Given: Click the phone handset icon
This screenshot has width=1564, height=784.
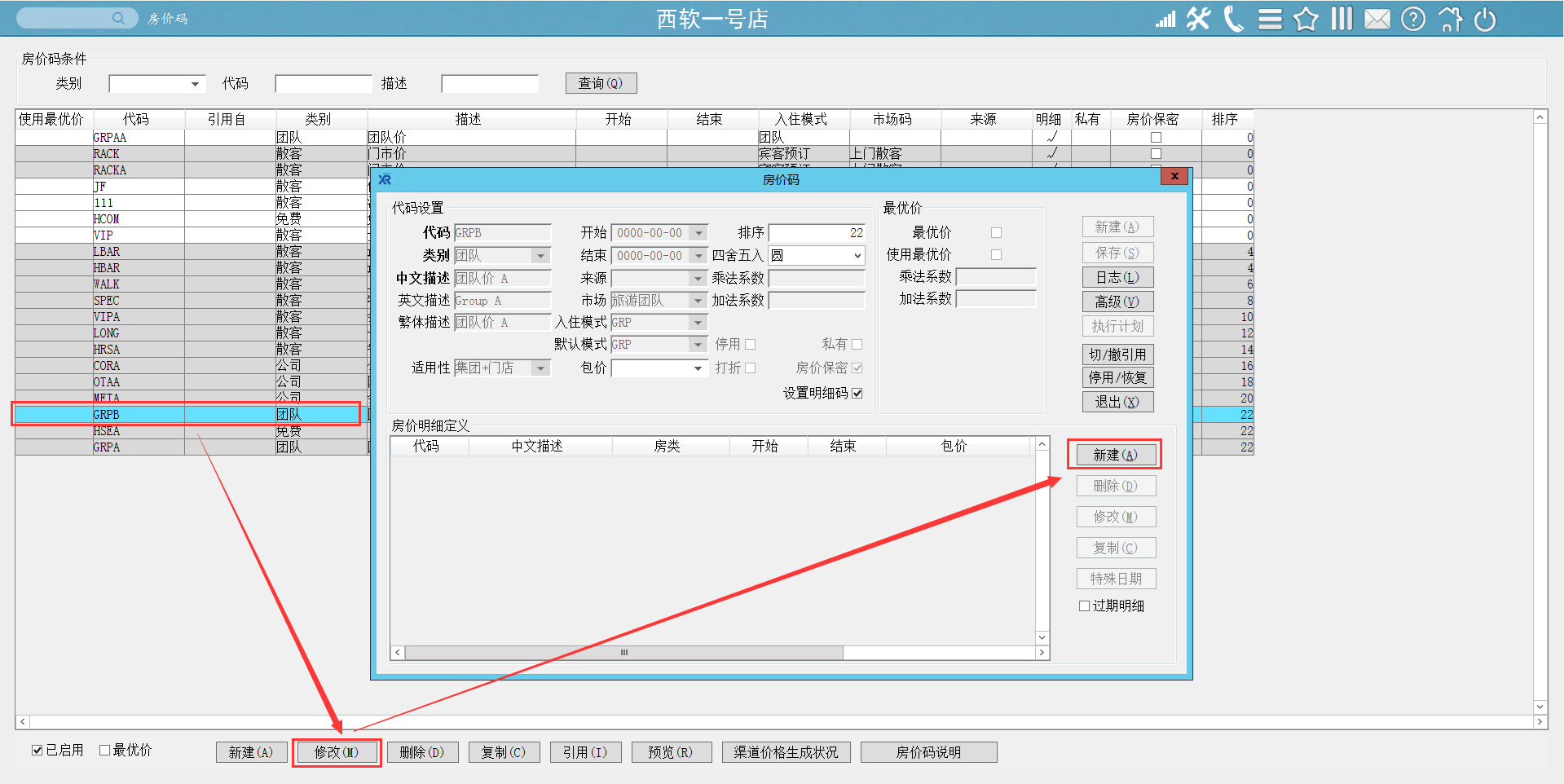Looking at the screenshot, I should [x=1234, y=19].
